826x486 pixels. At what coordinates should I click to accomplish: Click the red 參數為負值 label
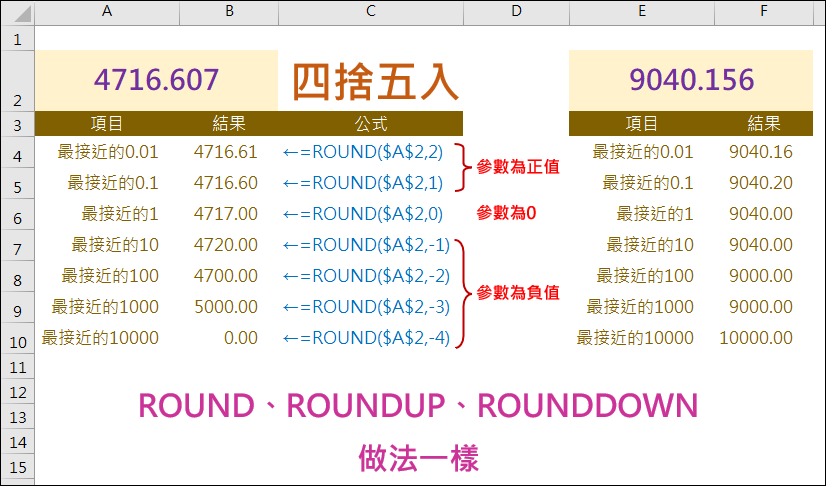[x=517, y=292]
